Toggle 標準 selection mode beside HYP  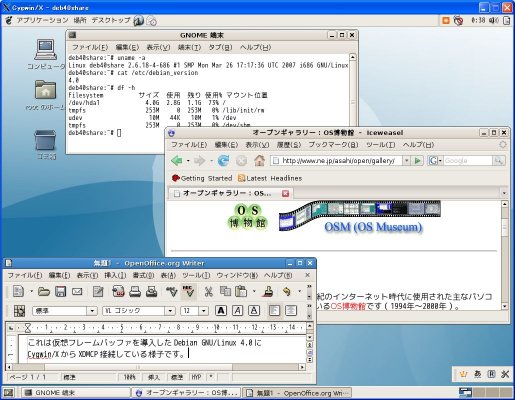tap(177, 377)
